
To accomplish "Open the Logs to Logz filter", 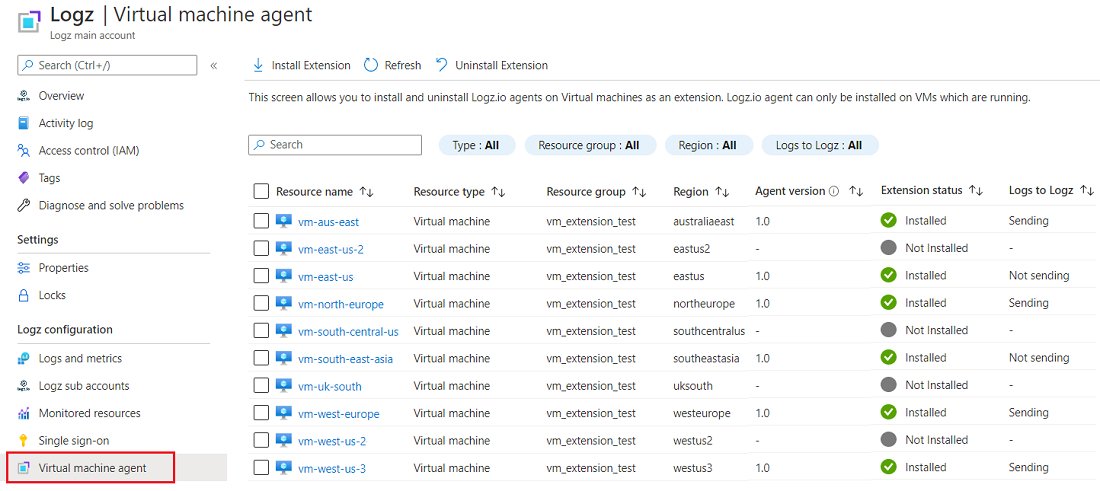I will pyautogui.click(x=819, y=145).
